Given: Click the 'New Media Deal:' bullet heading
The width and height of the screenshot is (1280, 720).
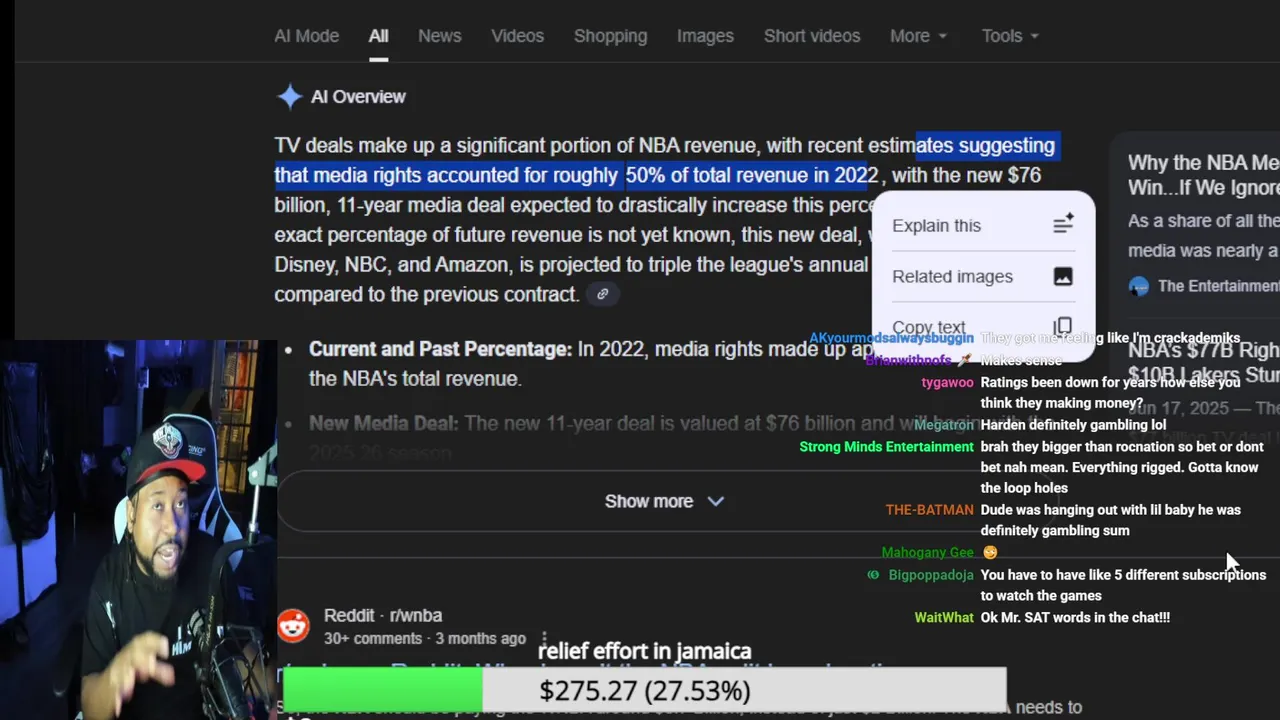Looking at the screenshot, I should point(383,423).
